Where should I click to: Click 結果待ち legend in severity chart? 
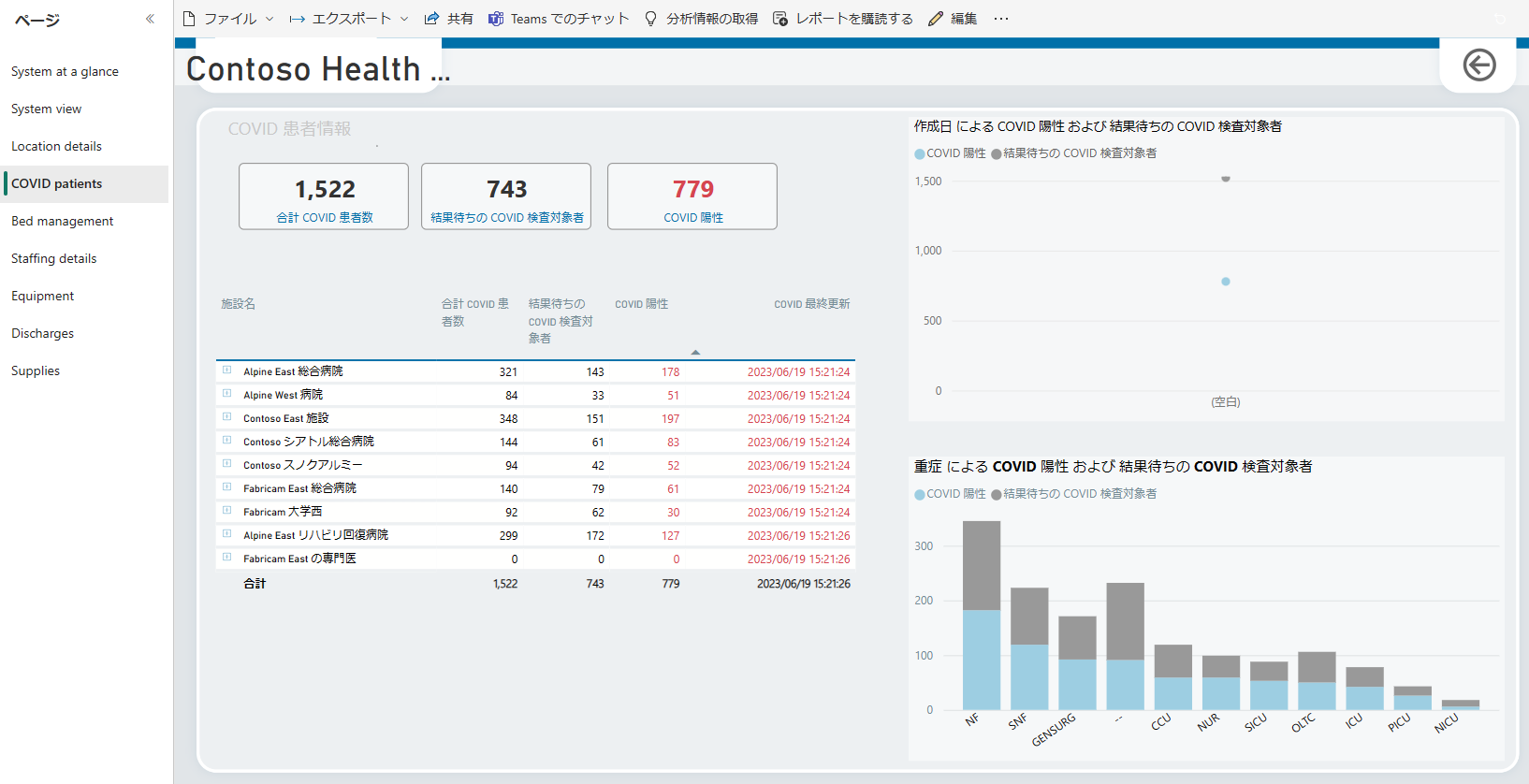coord(1074,494)
